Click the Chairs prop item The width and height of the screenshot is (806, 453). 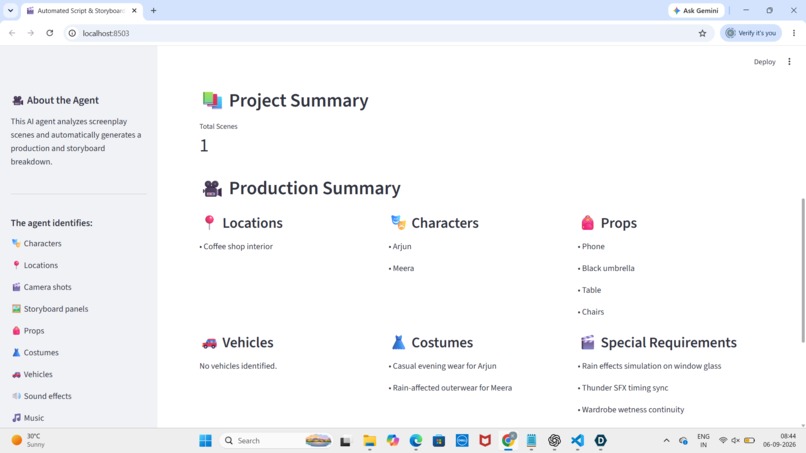point(591,312)
